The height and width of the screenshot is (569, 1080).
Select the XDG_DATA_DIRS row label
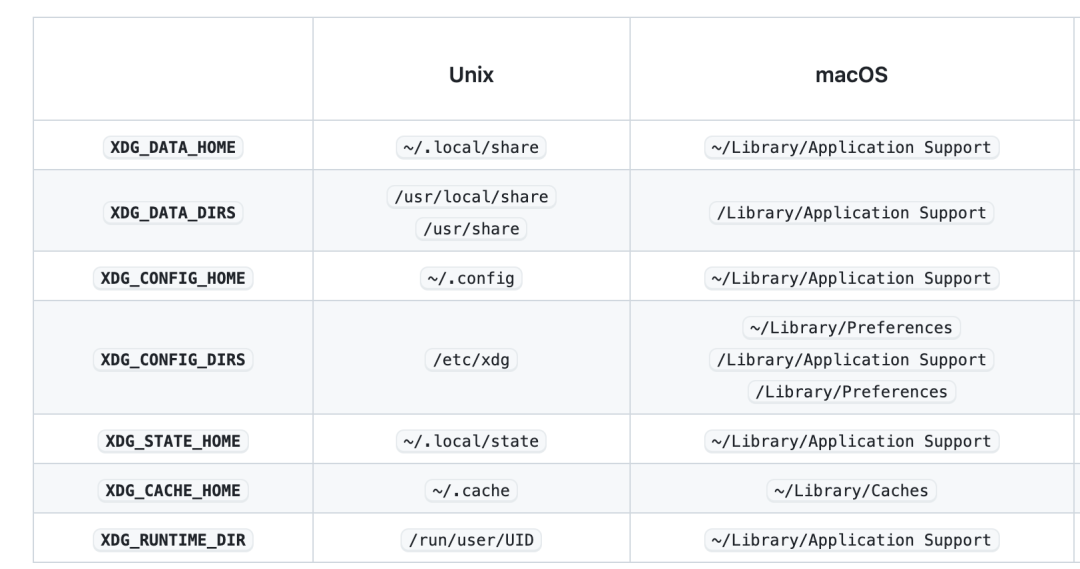tap(173, 213)
